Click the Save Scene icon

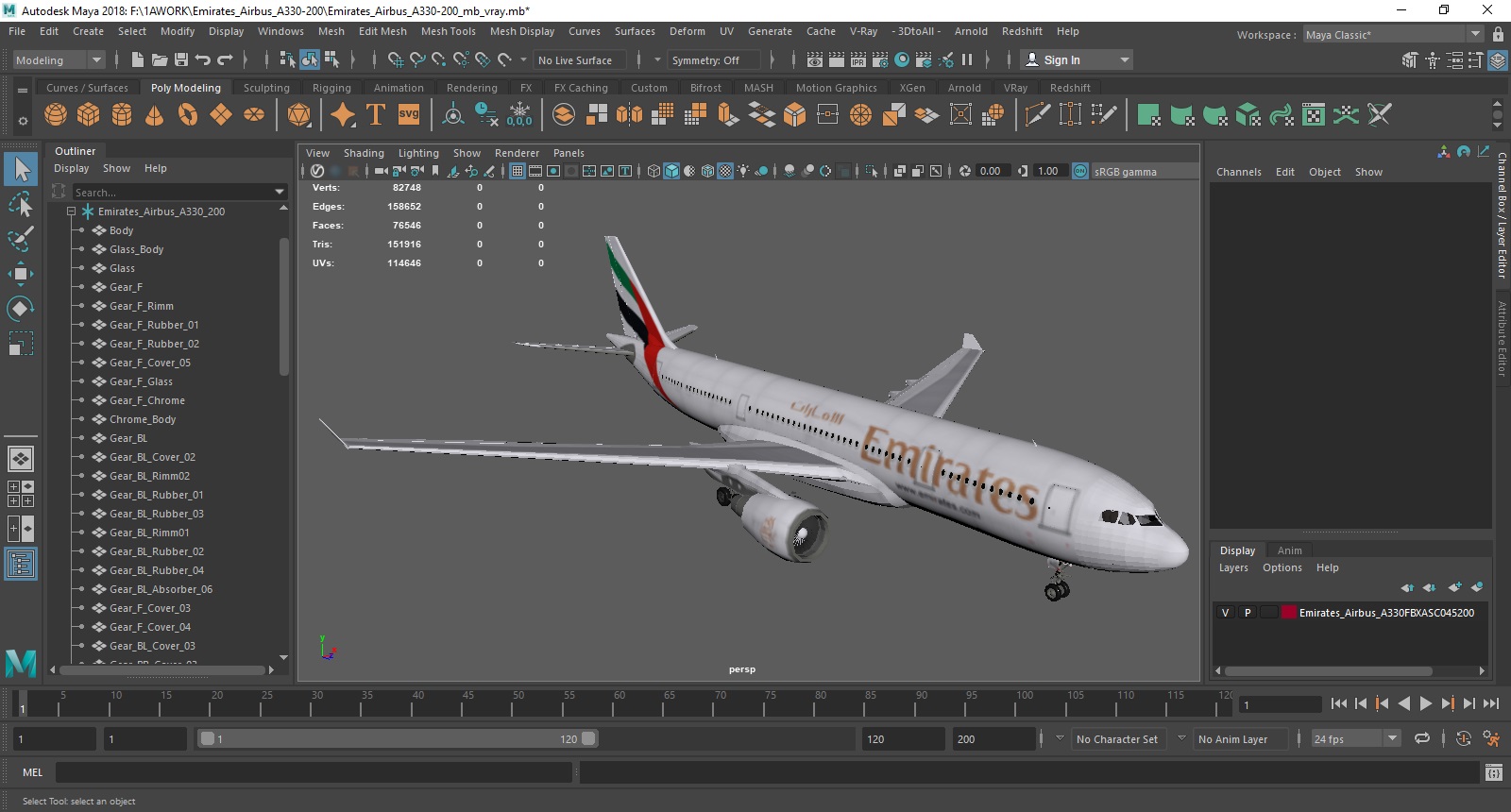[181, 59]
